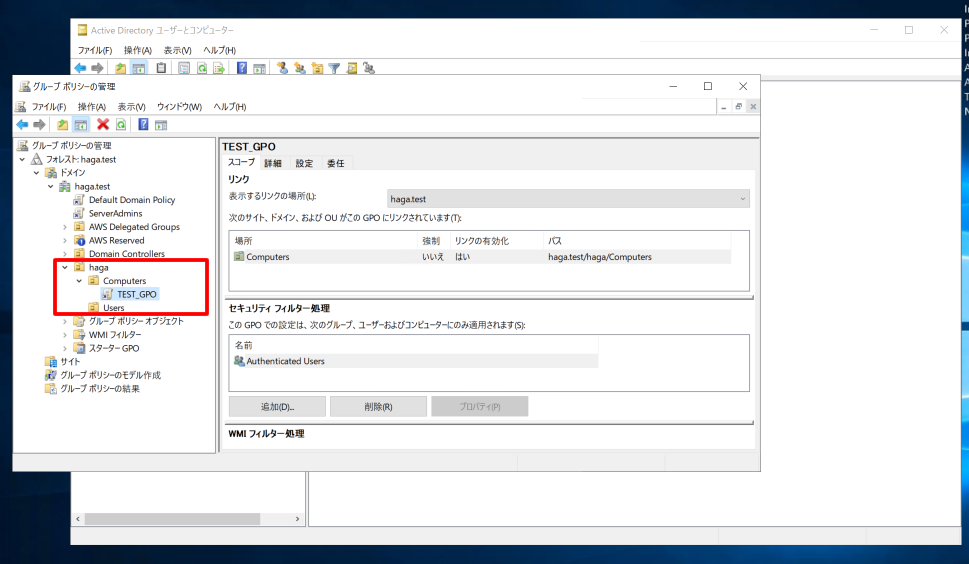
Task: Click inner MDI restore button of Group Policy
Action: click(738, 107)
